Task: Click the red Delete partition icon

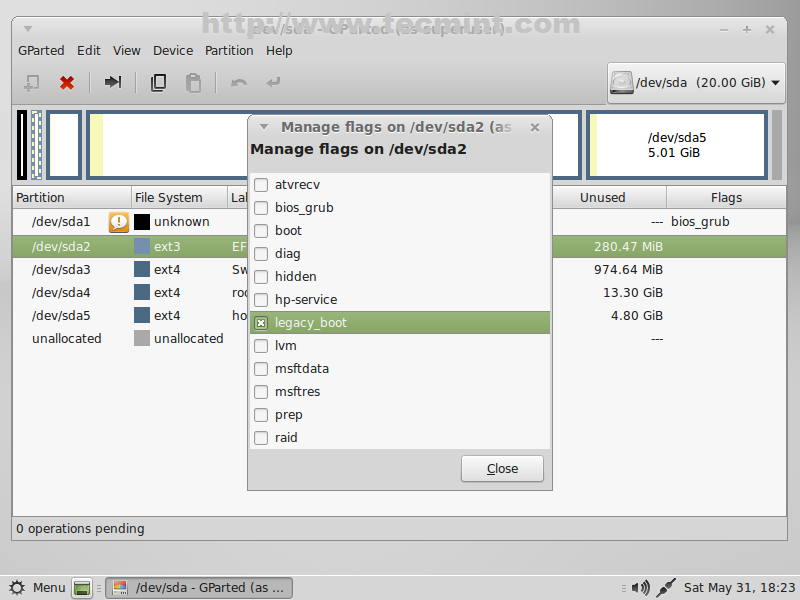Action: pos(67,83)
